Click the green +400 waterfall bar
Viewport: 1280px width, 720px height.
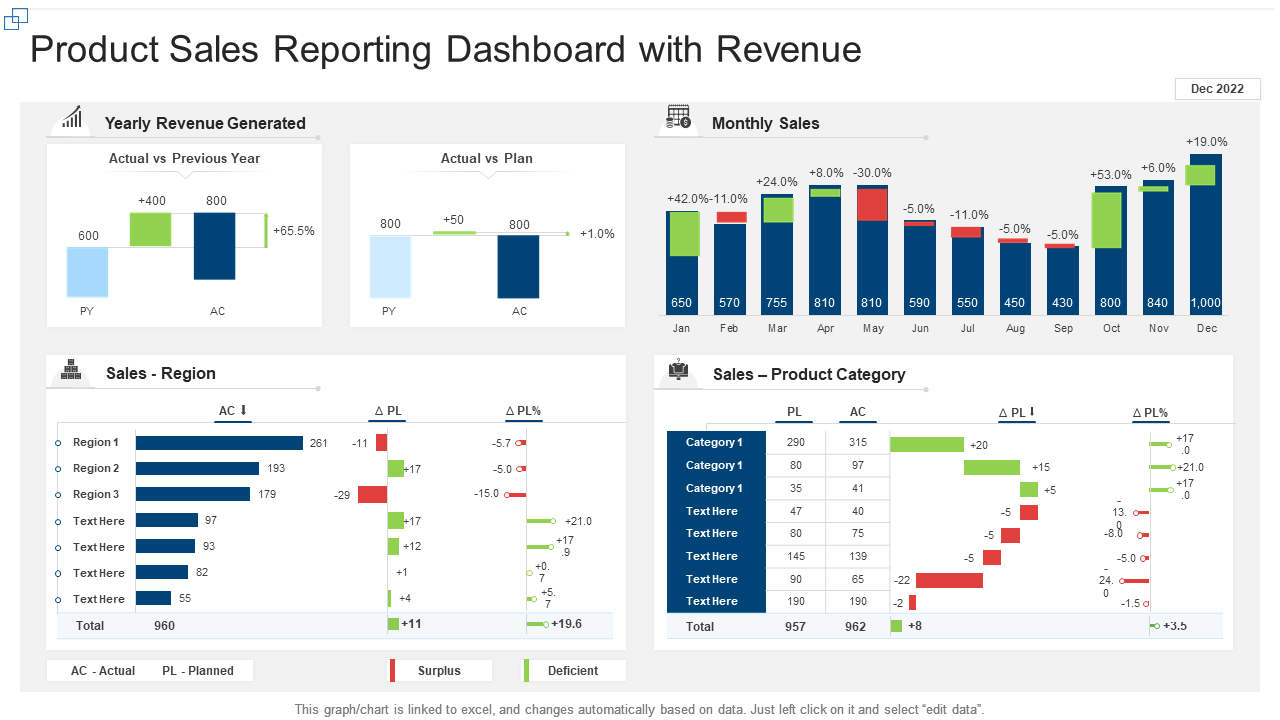pyautogui.click(x=150, y=229)
